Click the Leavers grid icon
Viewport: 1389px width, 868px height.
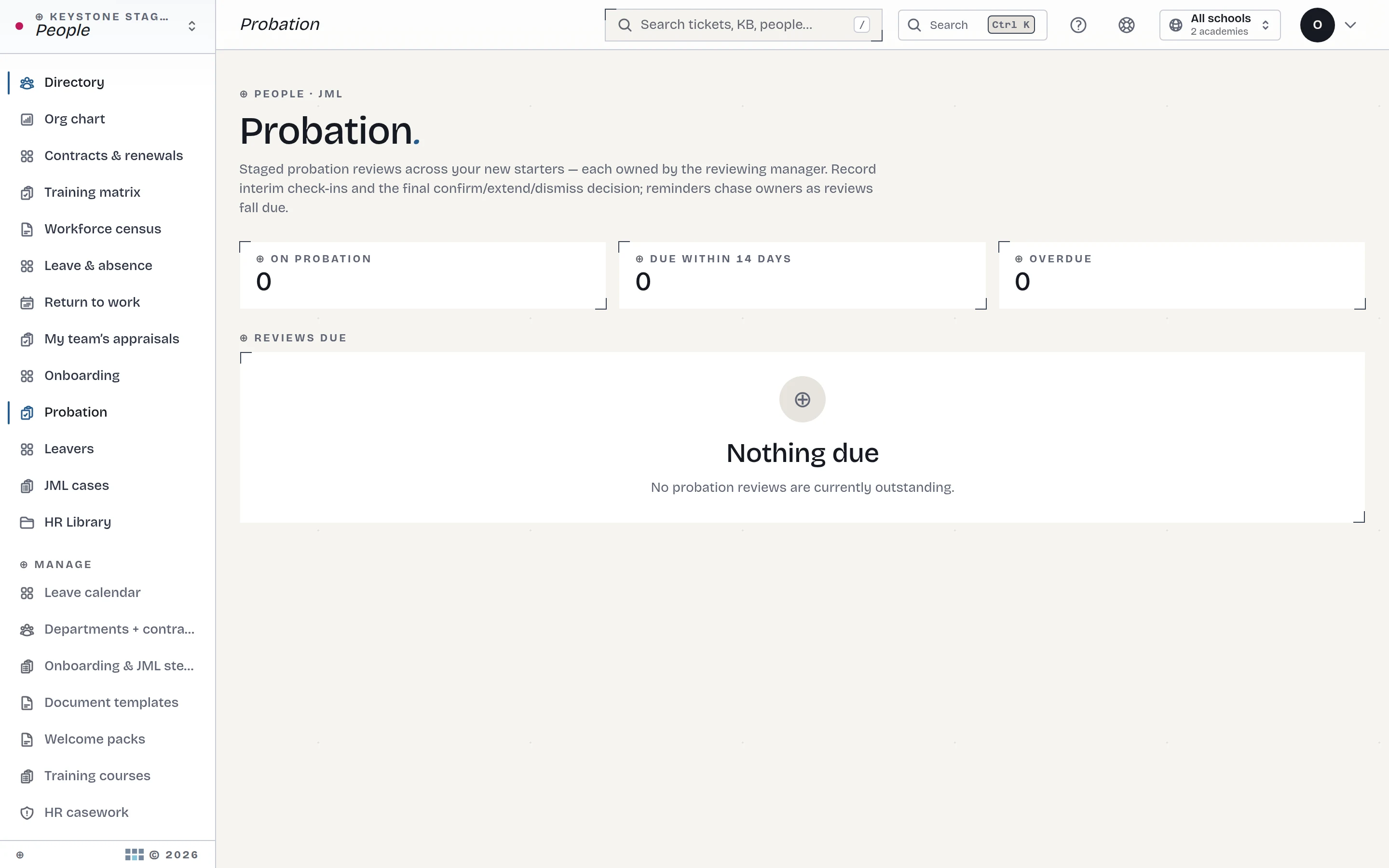point(27,449)
